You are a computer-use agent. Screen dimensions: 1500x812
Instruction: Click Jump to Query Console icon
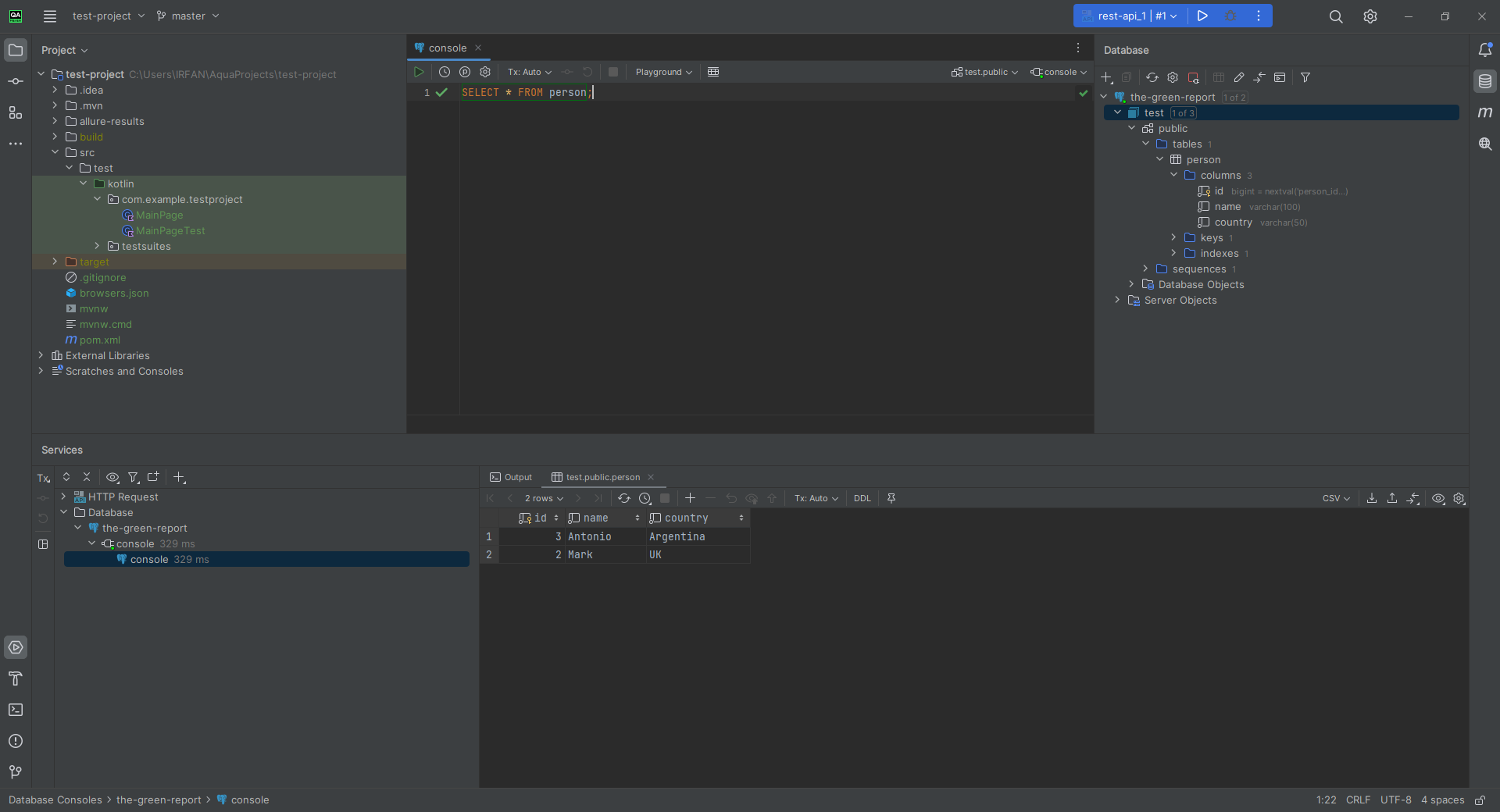(1280, 77)
